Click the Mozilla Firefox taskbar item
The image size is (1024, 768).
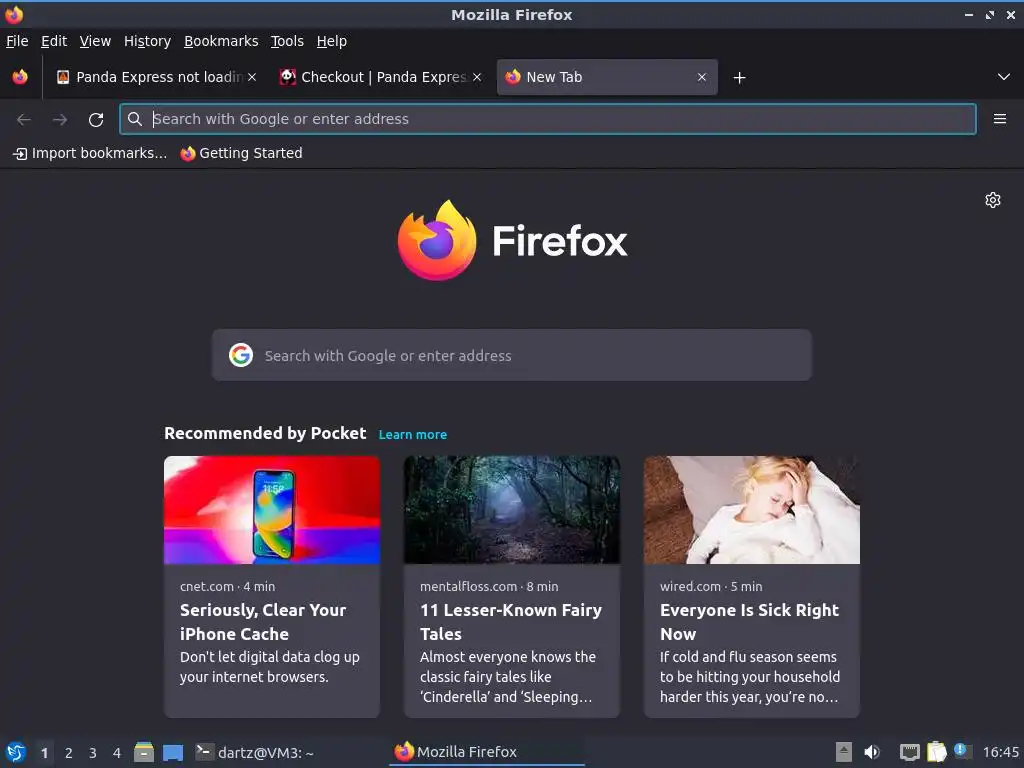[487, 752]
